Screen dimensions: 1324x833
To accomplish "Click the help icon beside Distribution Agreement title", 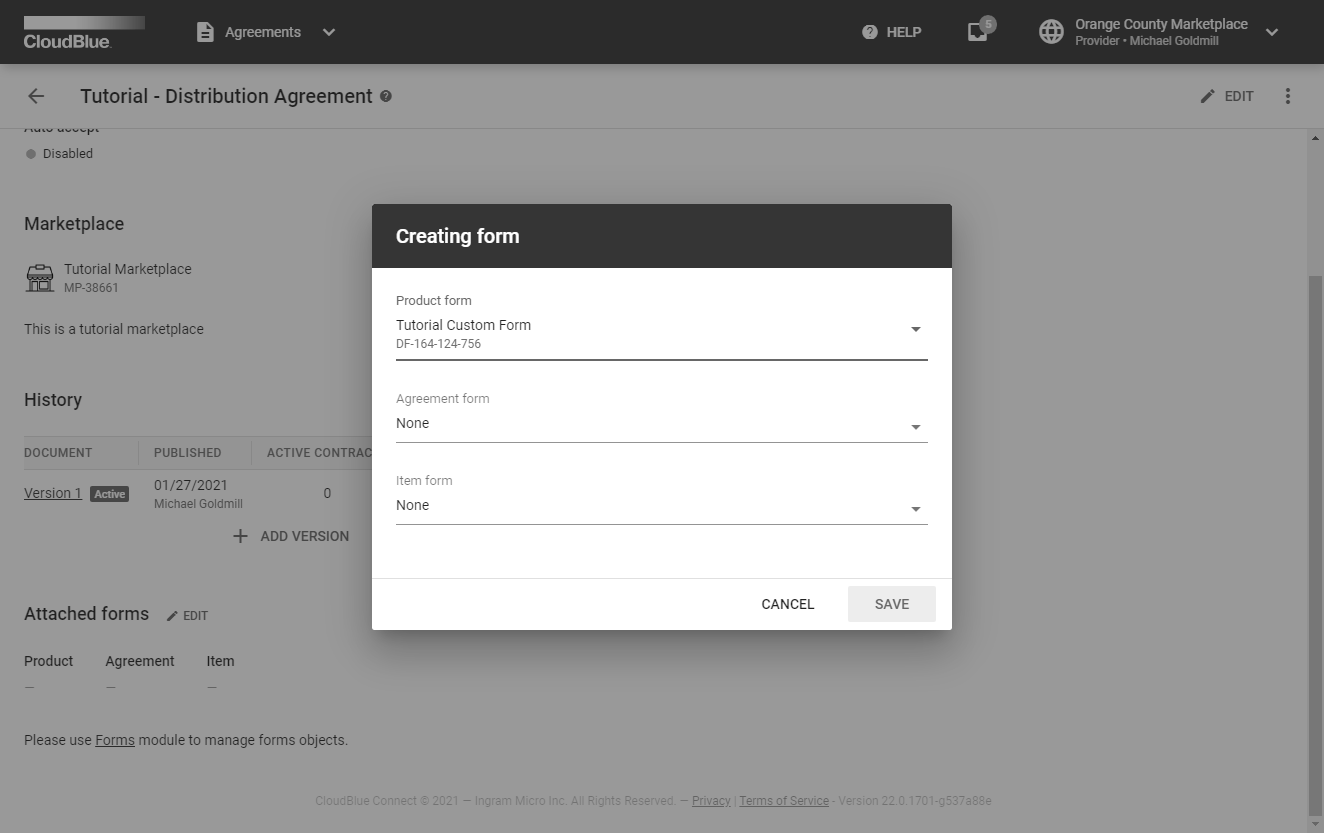I will click(x=387, y=96).
